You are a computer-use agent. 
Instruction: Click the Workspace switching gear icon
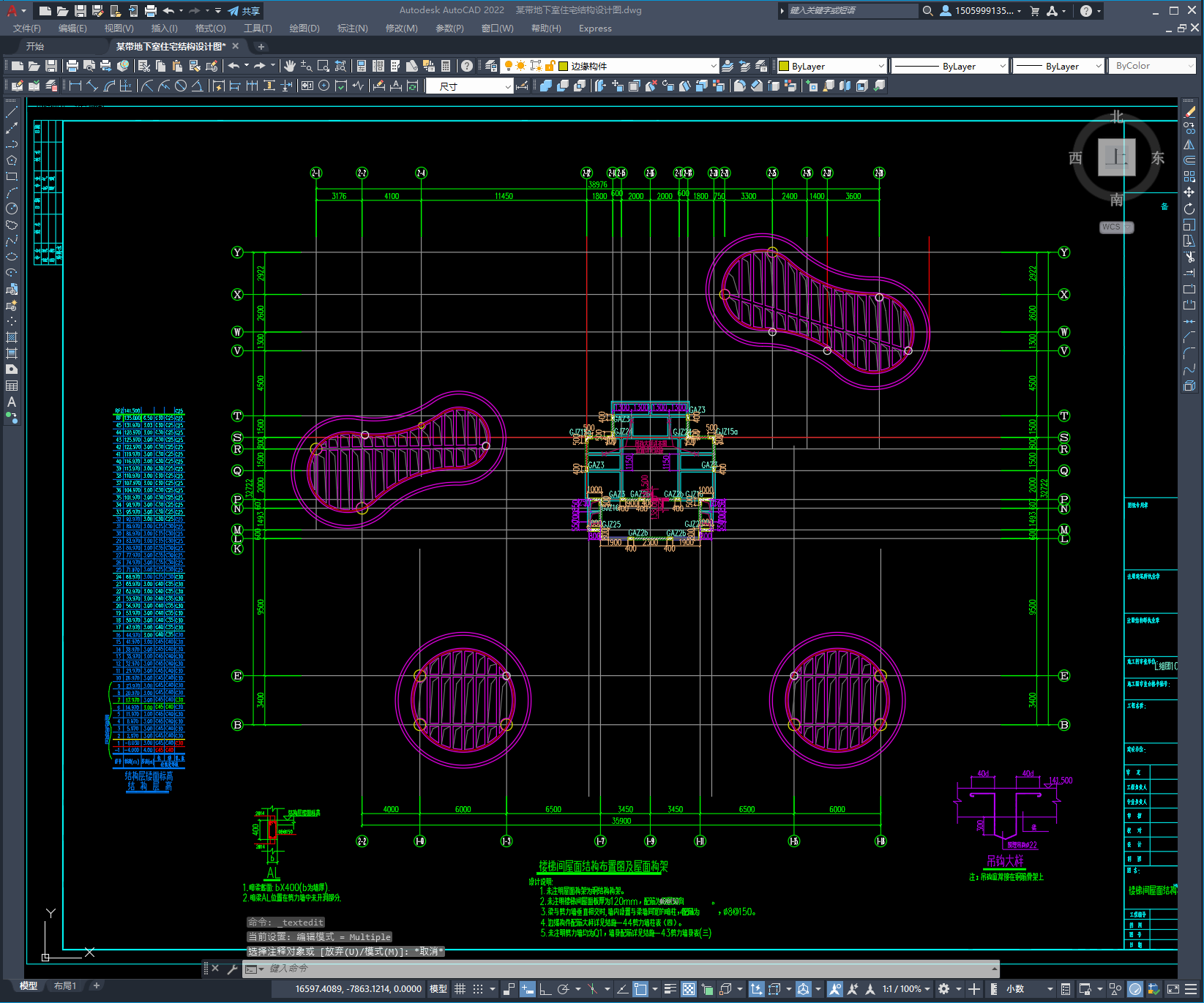click(x=944, y=989)
